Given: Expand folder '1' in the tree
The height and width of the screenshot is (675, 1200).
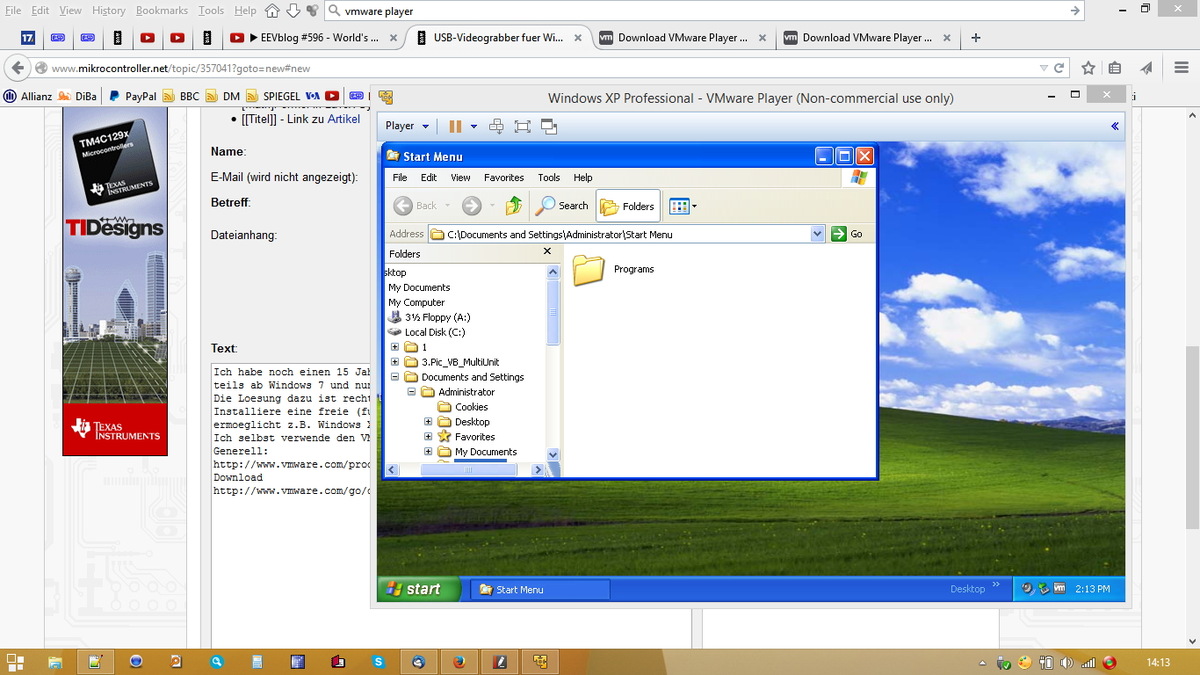Looking at the screenshot, I should point(395,347).
